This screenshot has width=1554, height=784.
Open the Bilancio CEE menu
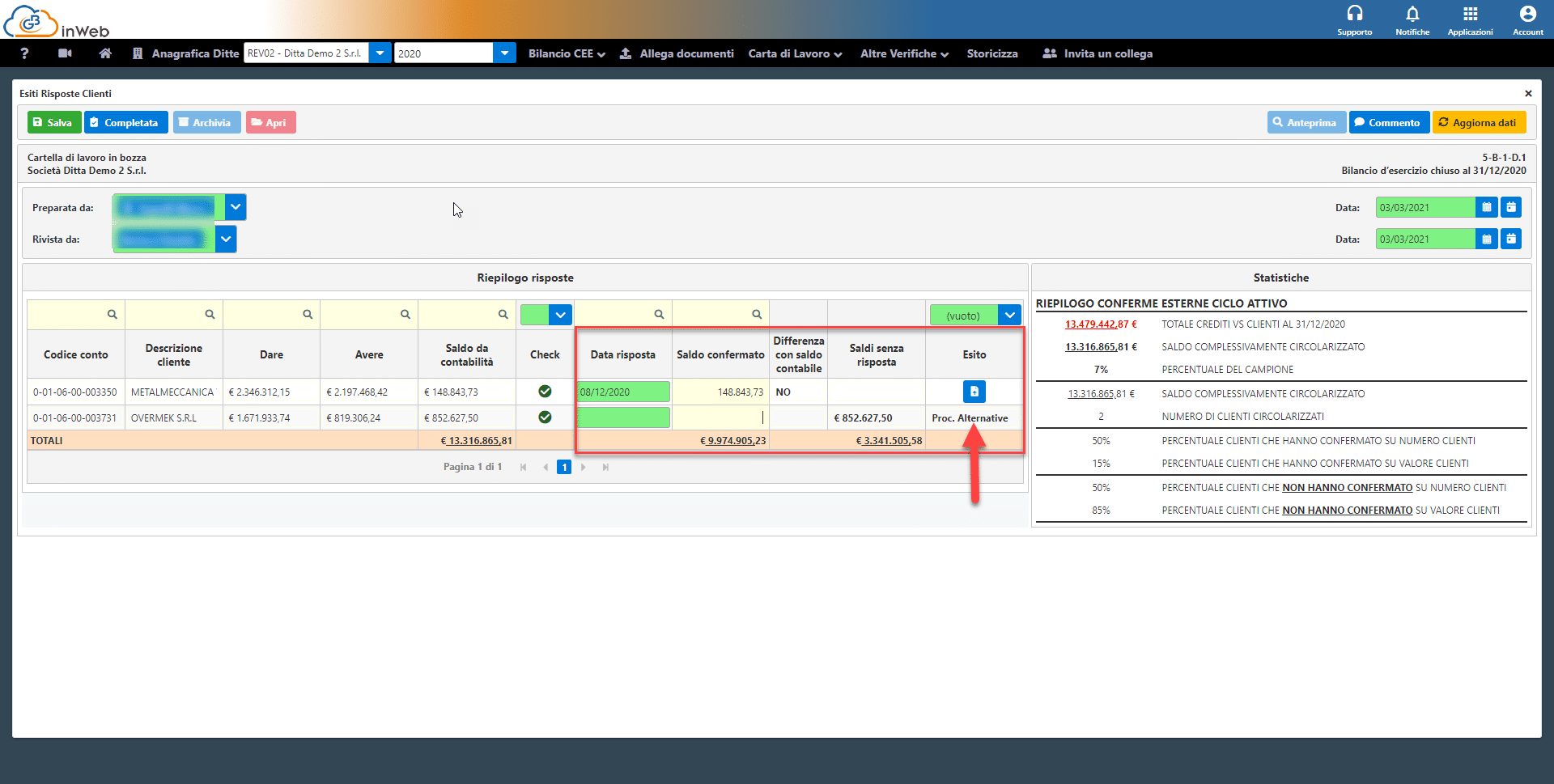click(566, 53)
